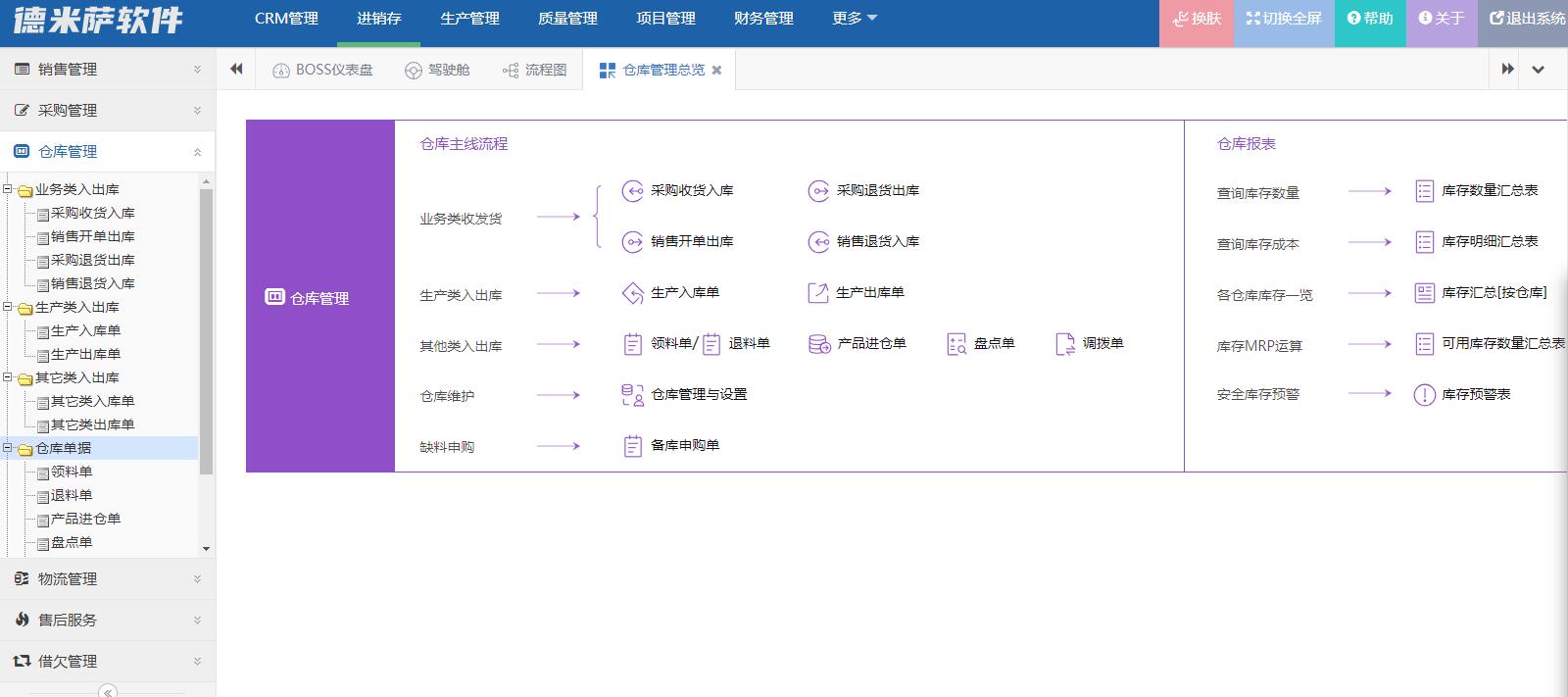Close the 仓库管理总览 tab

point(716,71)
